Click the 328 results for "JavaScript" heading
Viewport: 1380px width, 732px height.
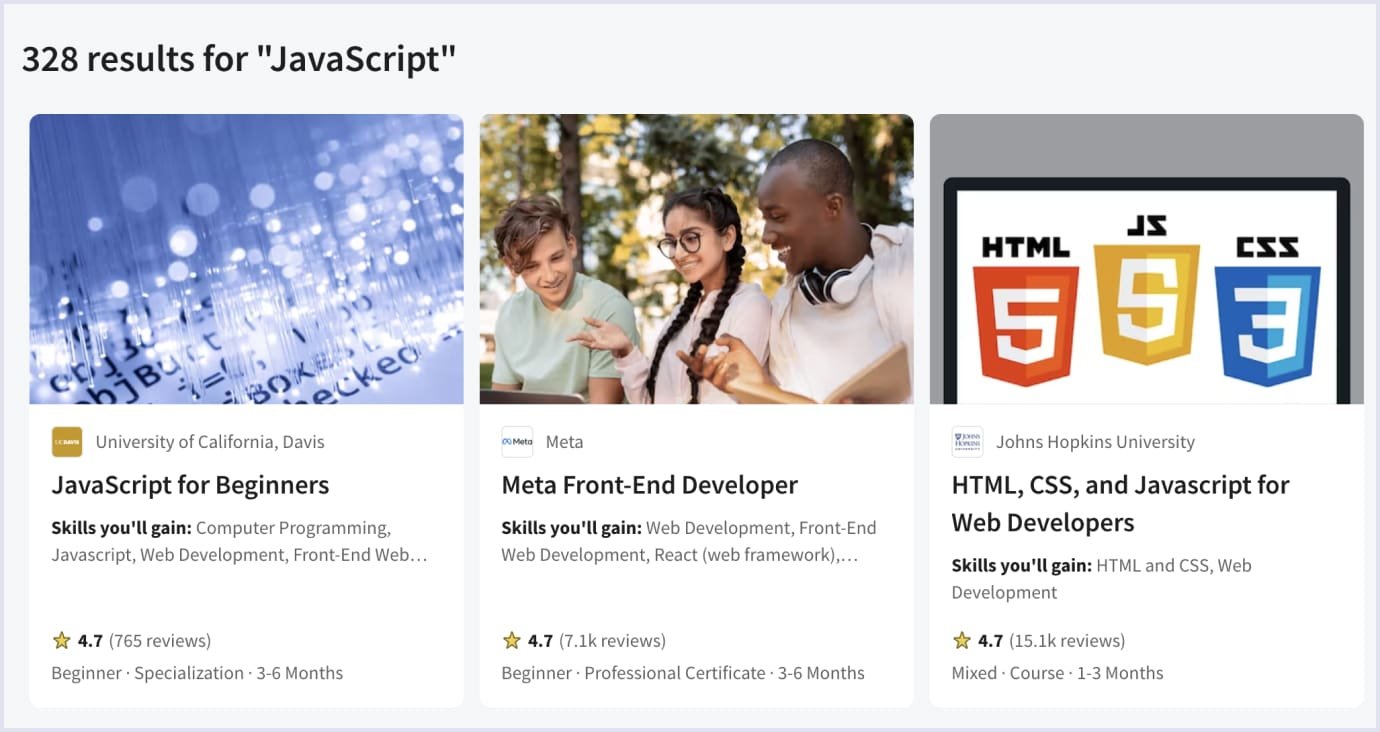click(x=239, y=59)
